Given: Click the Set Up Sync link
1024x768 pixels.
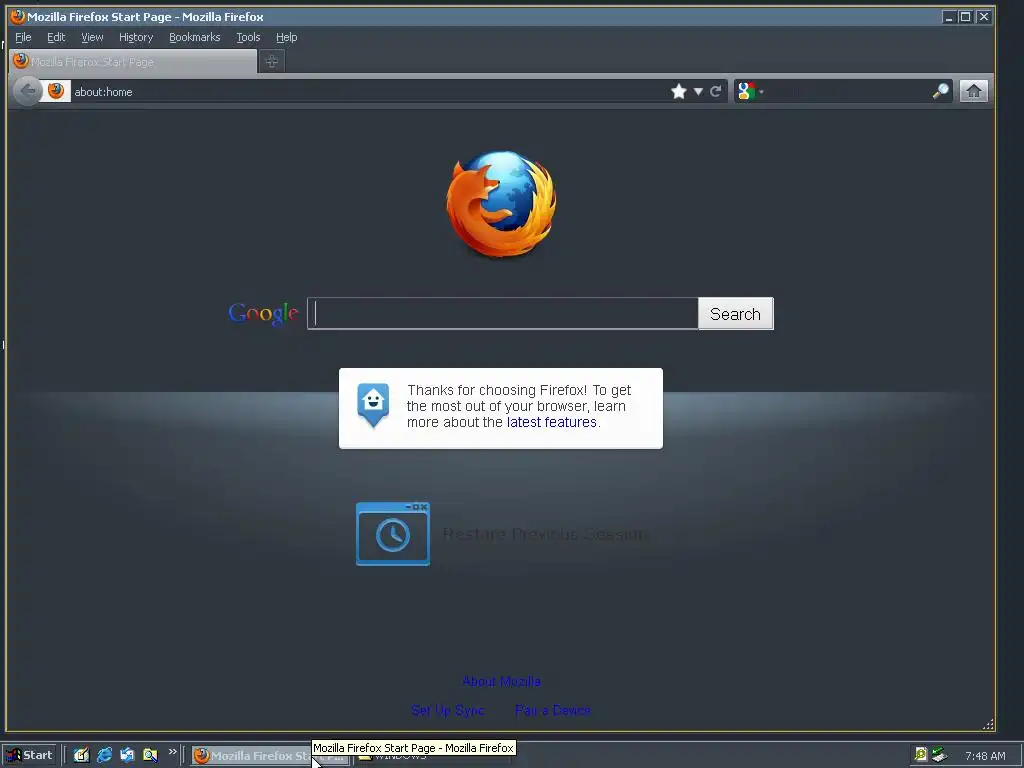Looking at the screenshot, I should pos(448,711).
